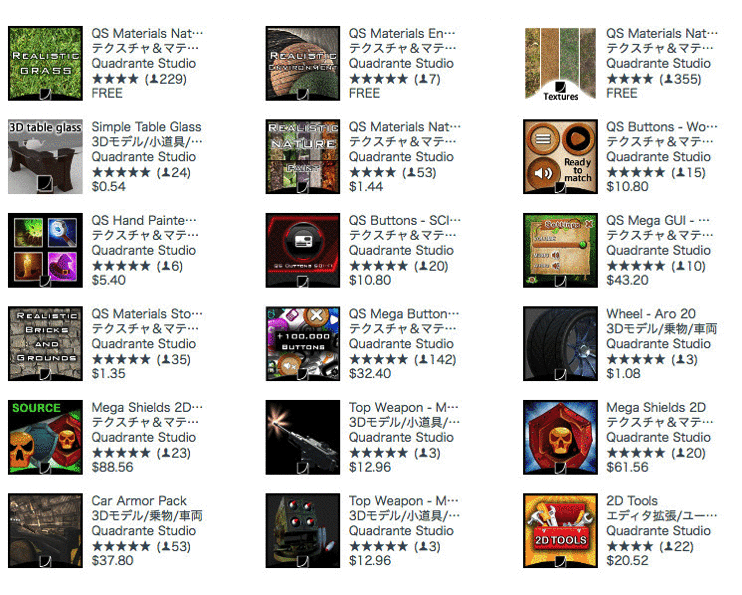Open the red skull shield icon
This screenshot has width=742, height=595.
[560, 437]
